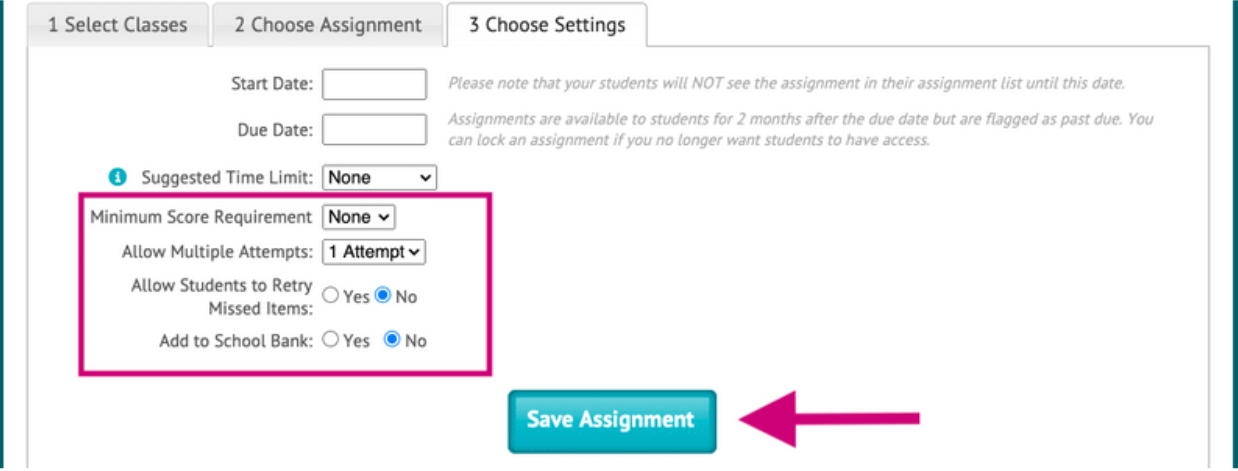Screen dimensions: 1238x471
Task: Click the 'Due Date:' label text
Action: coord(275,130)
